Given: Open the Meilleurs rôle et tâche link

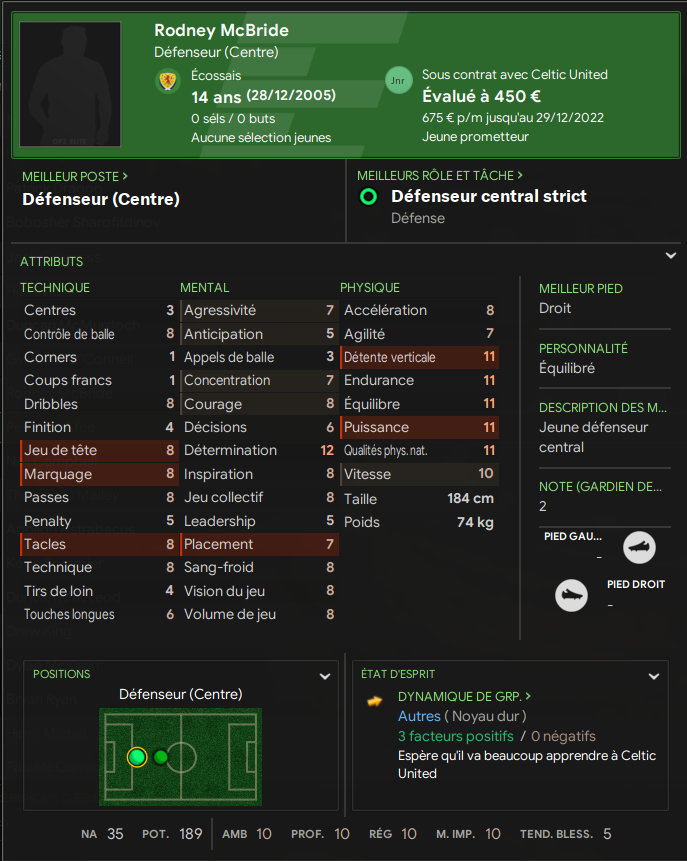Looking at the screenshot, I should [x=439, y=176].
